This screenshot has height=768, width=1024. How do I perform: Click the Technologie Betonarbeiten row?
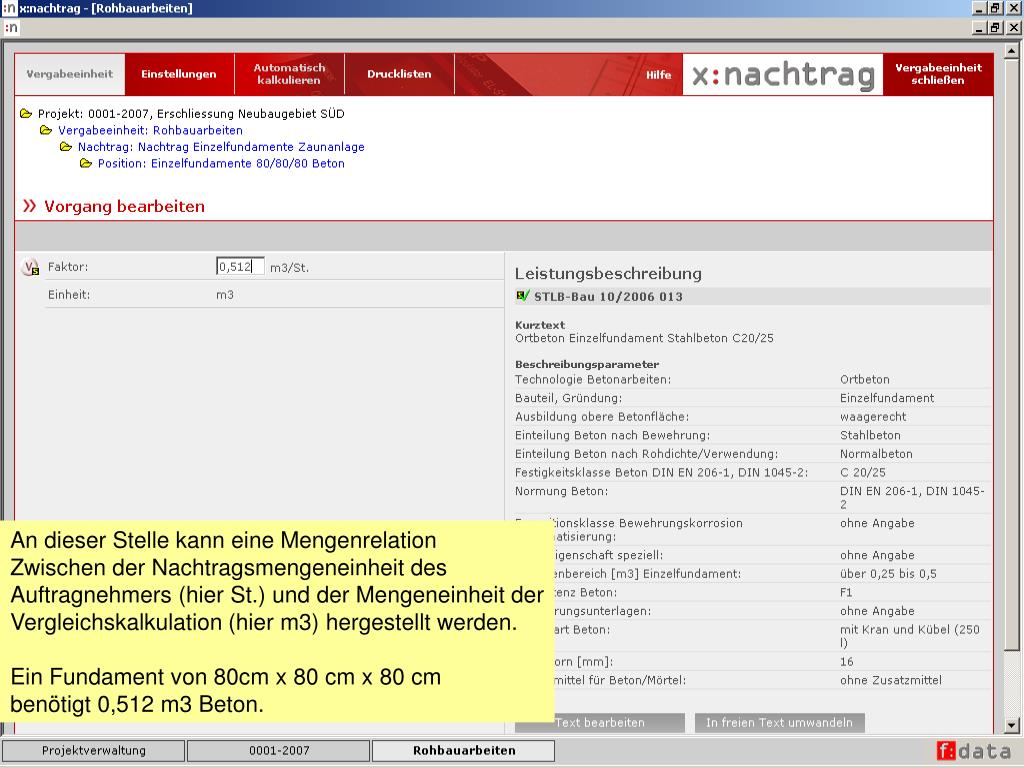click(752, 379)
